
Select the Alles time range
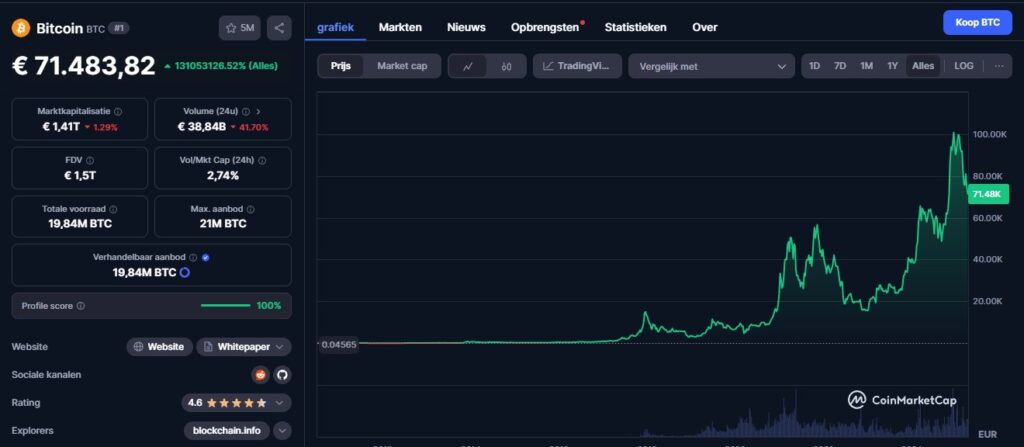click(x=923, y=66)
